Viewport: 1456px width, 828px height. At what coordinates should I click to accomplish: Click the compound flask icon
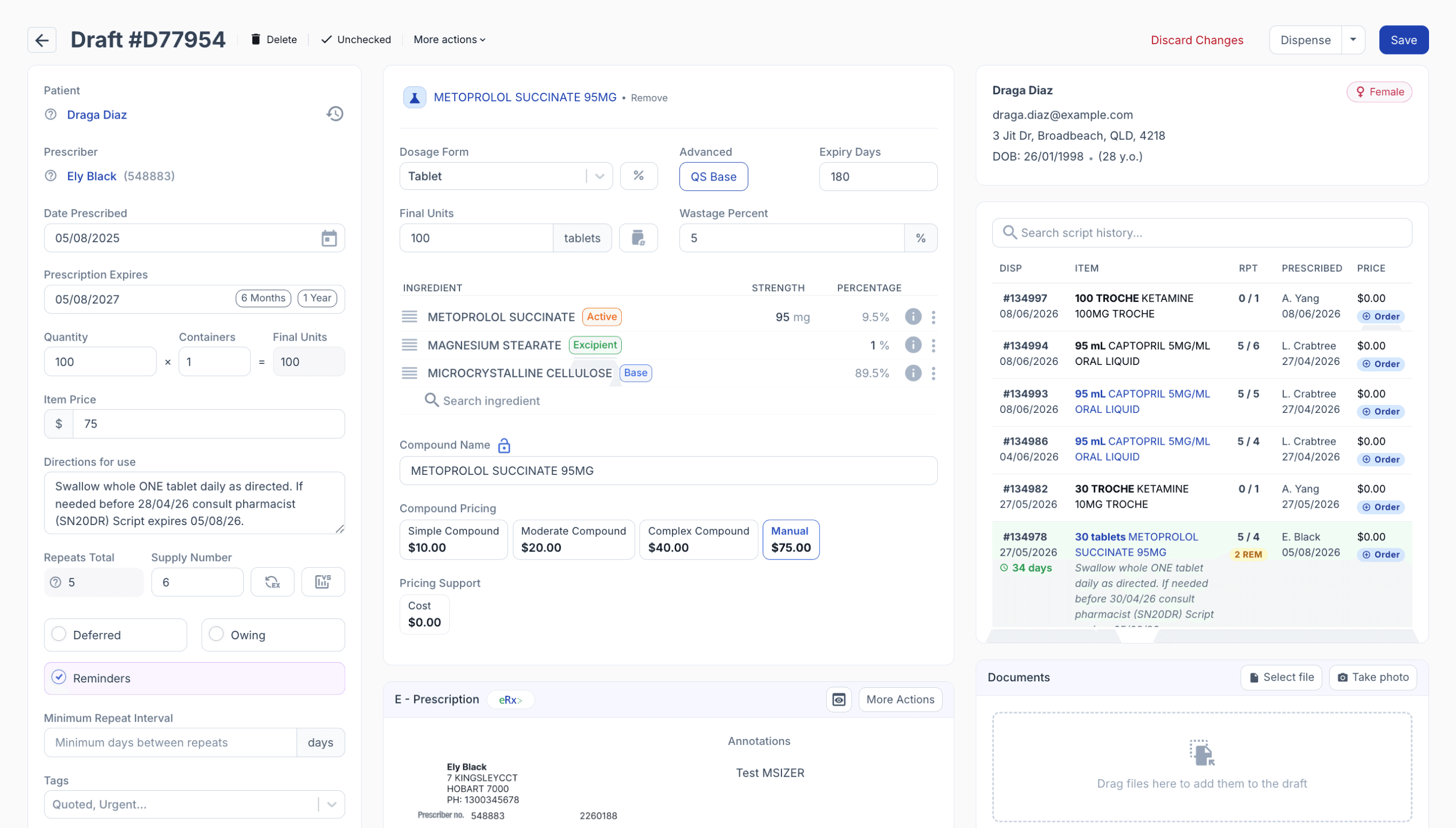click(415, 97)
